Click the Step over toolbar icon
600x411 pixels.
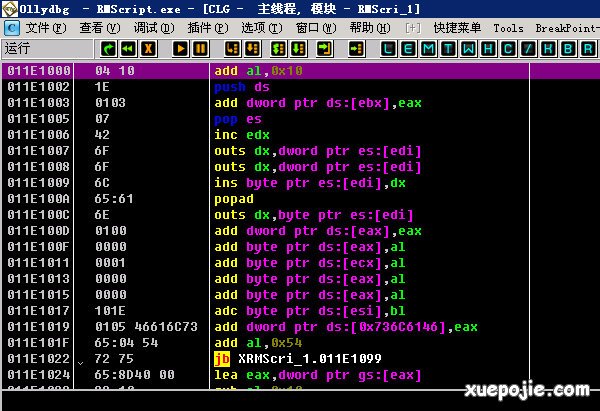click(253, 49)
